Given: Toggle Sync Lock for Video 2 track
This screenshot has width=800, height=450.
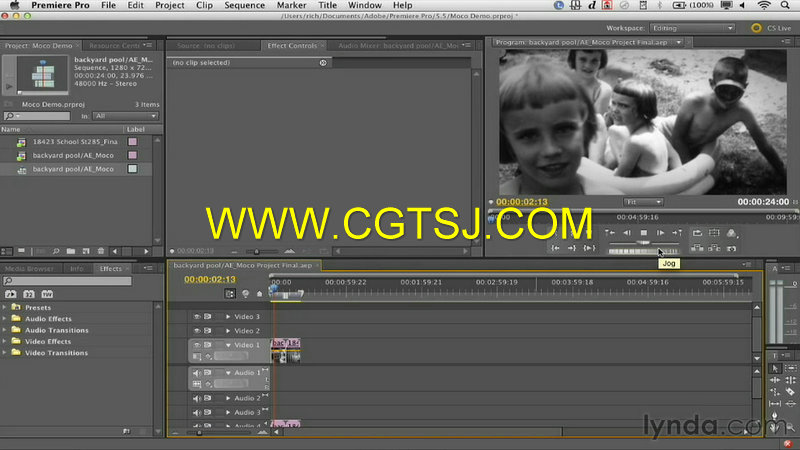Looking at the screenshot, I should click(x=208, y=331).
